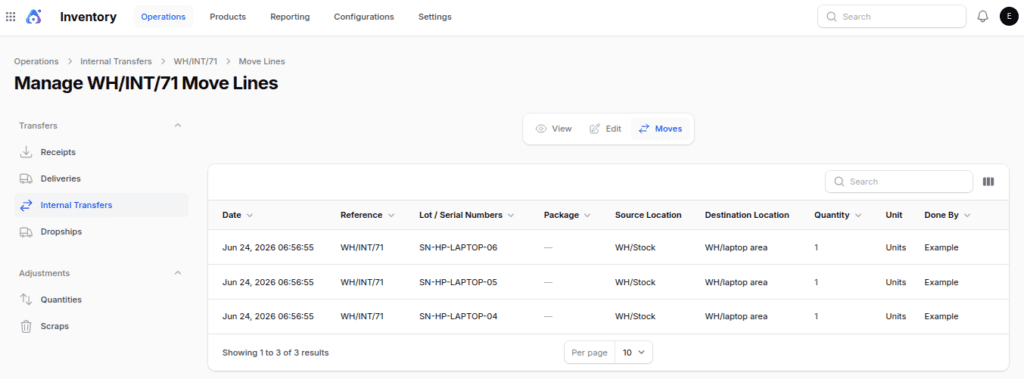Open Scraps under Adjustments
The width and height of the screenshot is (1024, 379).
coord(101,326)
